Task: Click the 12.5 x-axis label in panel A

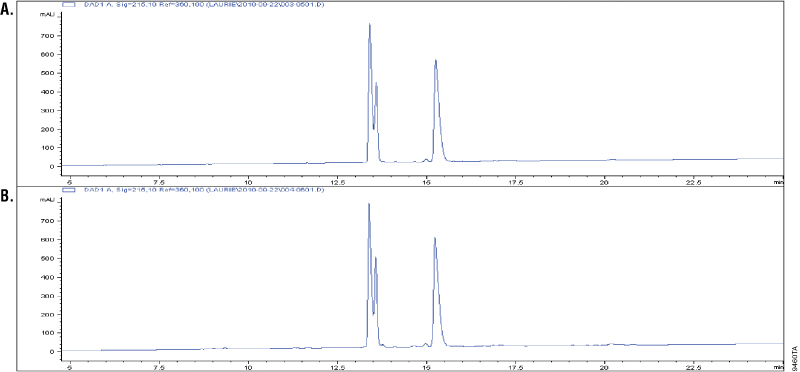Action: 337,181
